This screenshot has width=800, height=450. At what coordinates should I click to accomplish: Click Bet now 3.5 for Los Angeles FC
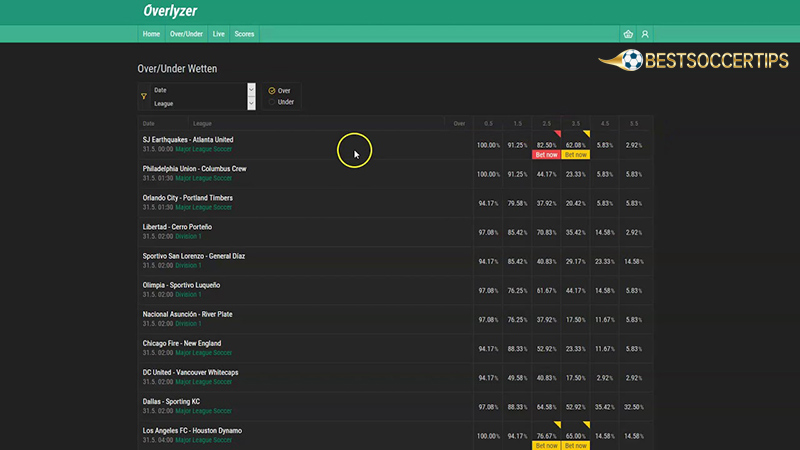point(576,445)
